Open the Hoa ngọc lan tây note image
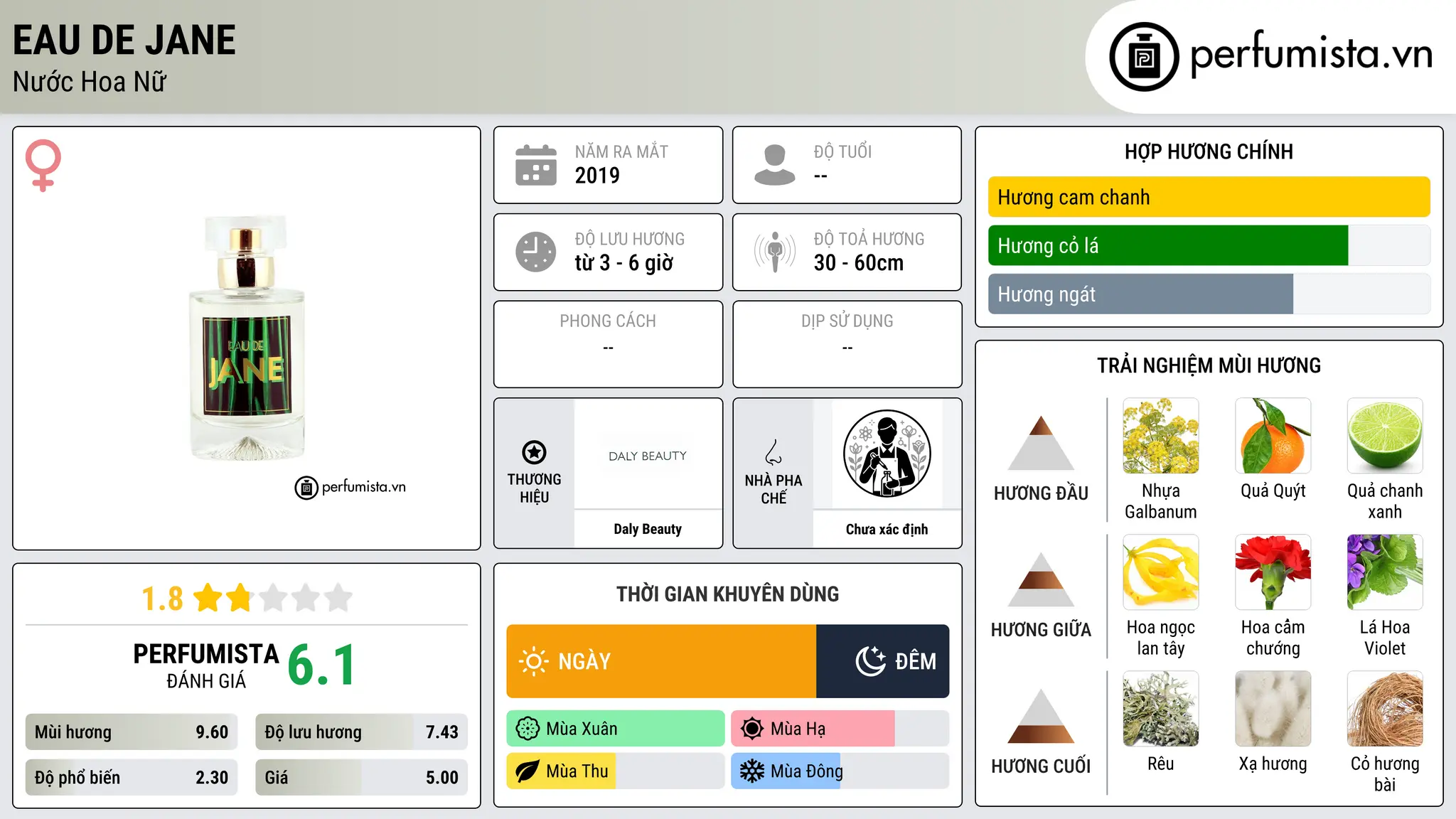Image resolution: width=1456 pixels, height=819 pixels. coord(1161,572)
